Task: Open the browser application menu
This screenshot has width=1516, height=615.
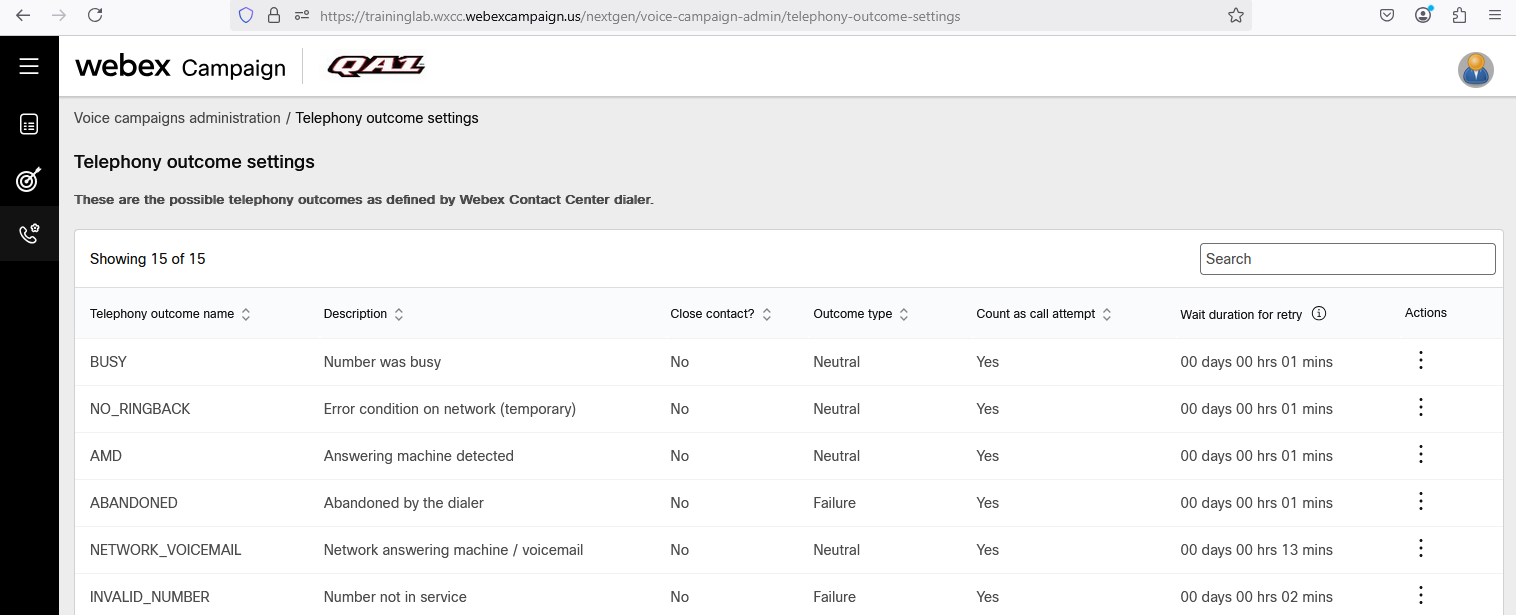Action: tap(1494, 15)
